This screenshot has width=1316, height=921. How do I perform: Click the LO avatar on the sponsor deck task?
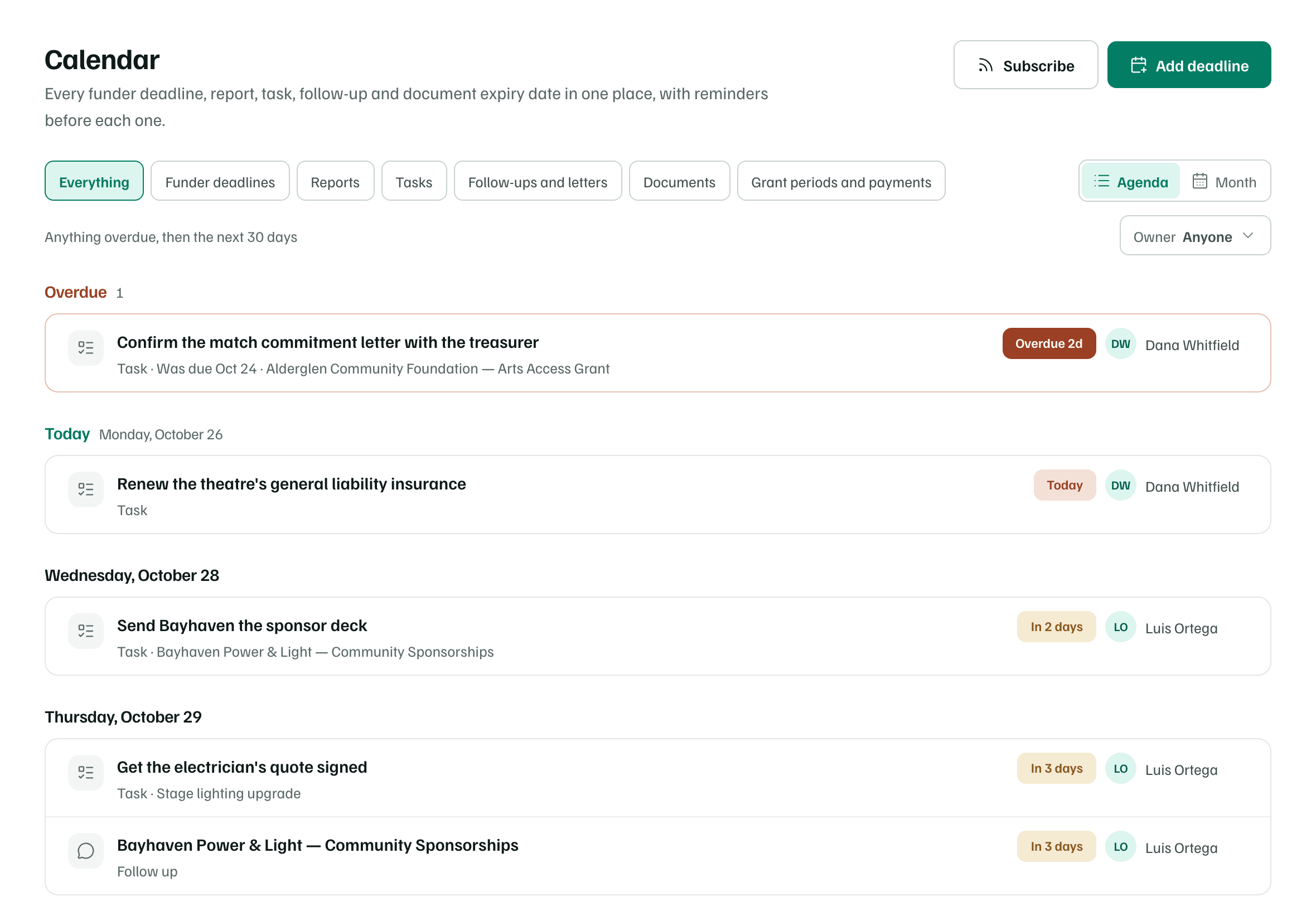1120,627
